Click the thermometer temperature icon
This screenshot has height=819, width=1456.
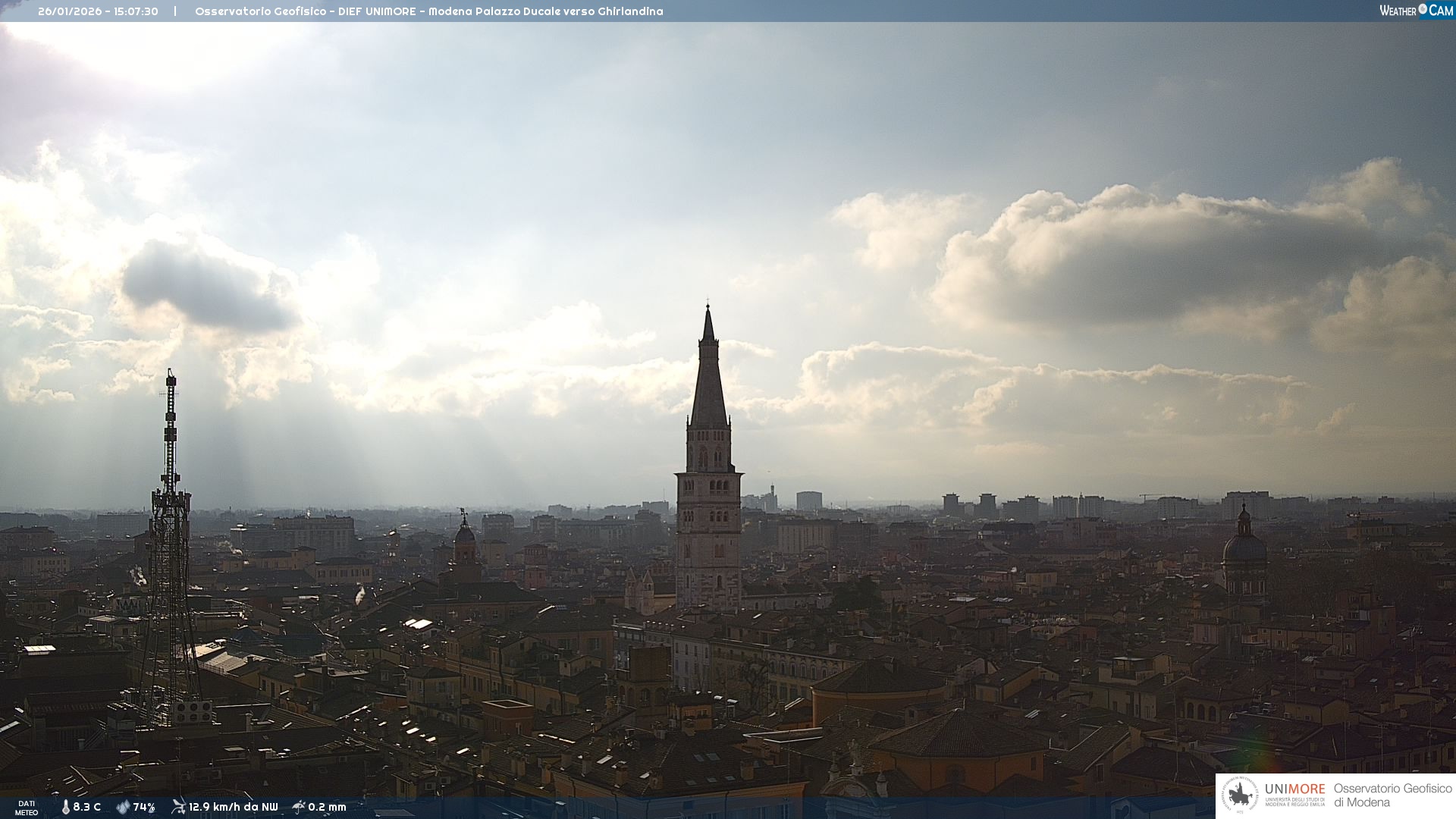click(x=65, y=807)
